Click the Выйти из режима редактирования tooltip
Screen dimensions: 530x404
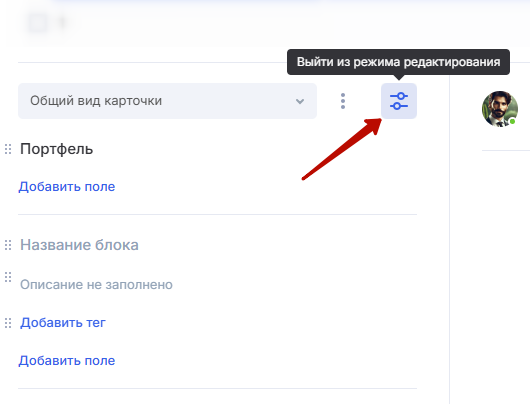point(398,62)
